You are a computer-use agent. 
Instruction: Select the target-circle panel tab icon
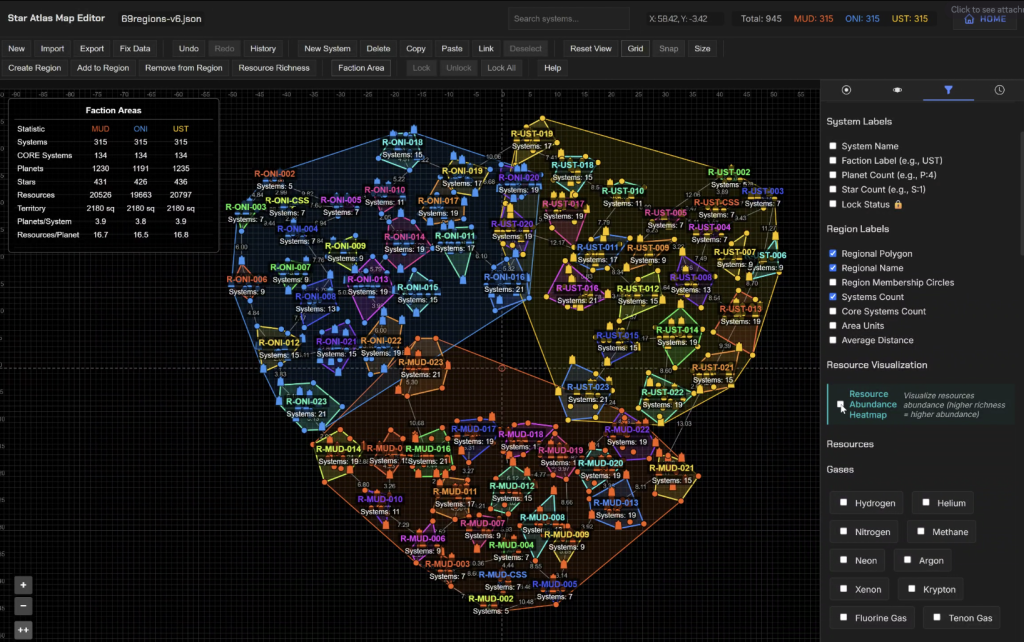(846, 90)
